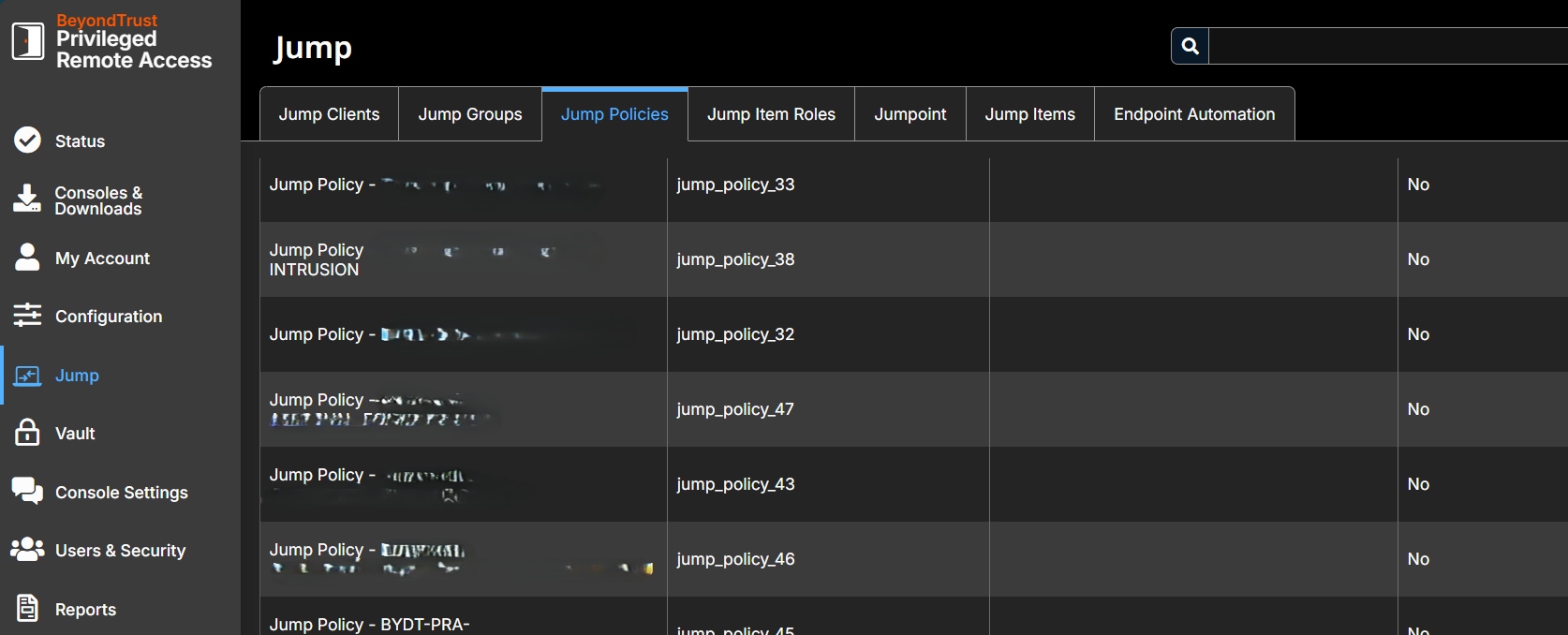Focus the search input field
Image resolution: width=1568 pixels, height=635 pixels.
[1388, 46]
